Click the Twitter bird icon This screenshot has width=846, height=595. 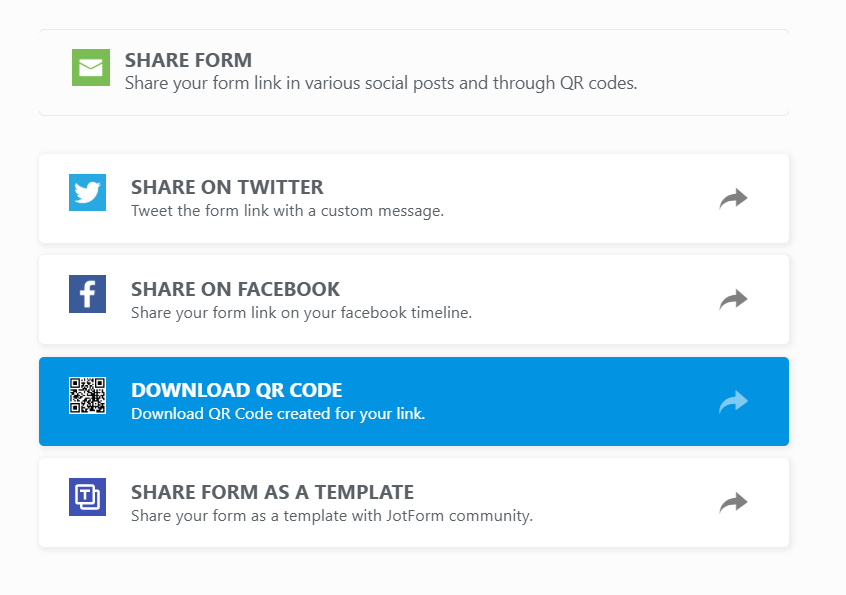[x=87, y=192]
